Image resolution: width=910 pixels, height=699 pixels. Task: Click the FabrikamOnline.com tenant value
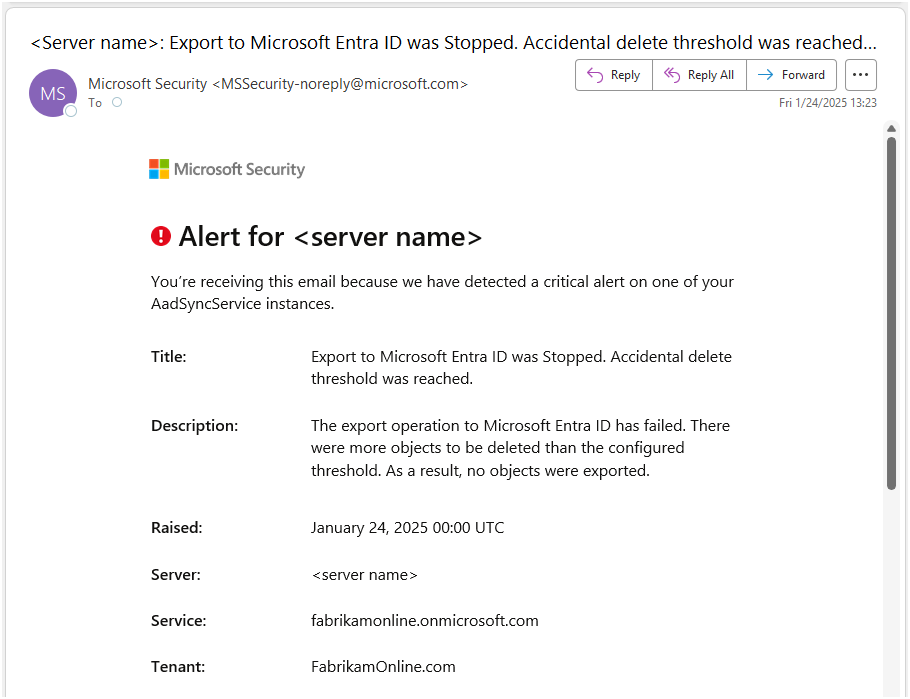pyautogui.click(x=383, y=667)
